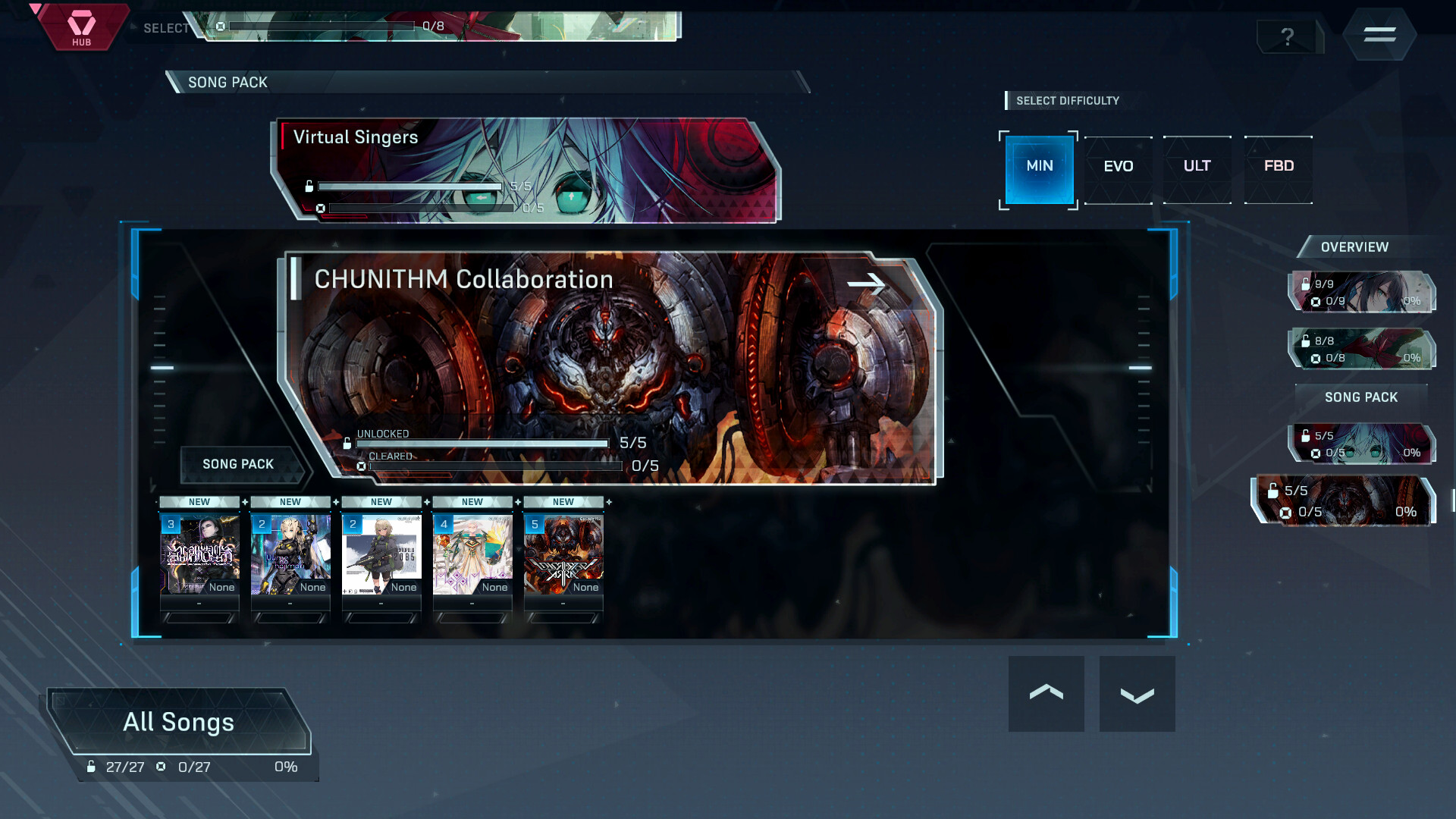1456x819 pixels.
Task: Open the All Songs category
Action: [179, 721]
